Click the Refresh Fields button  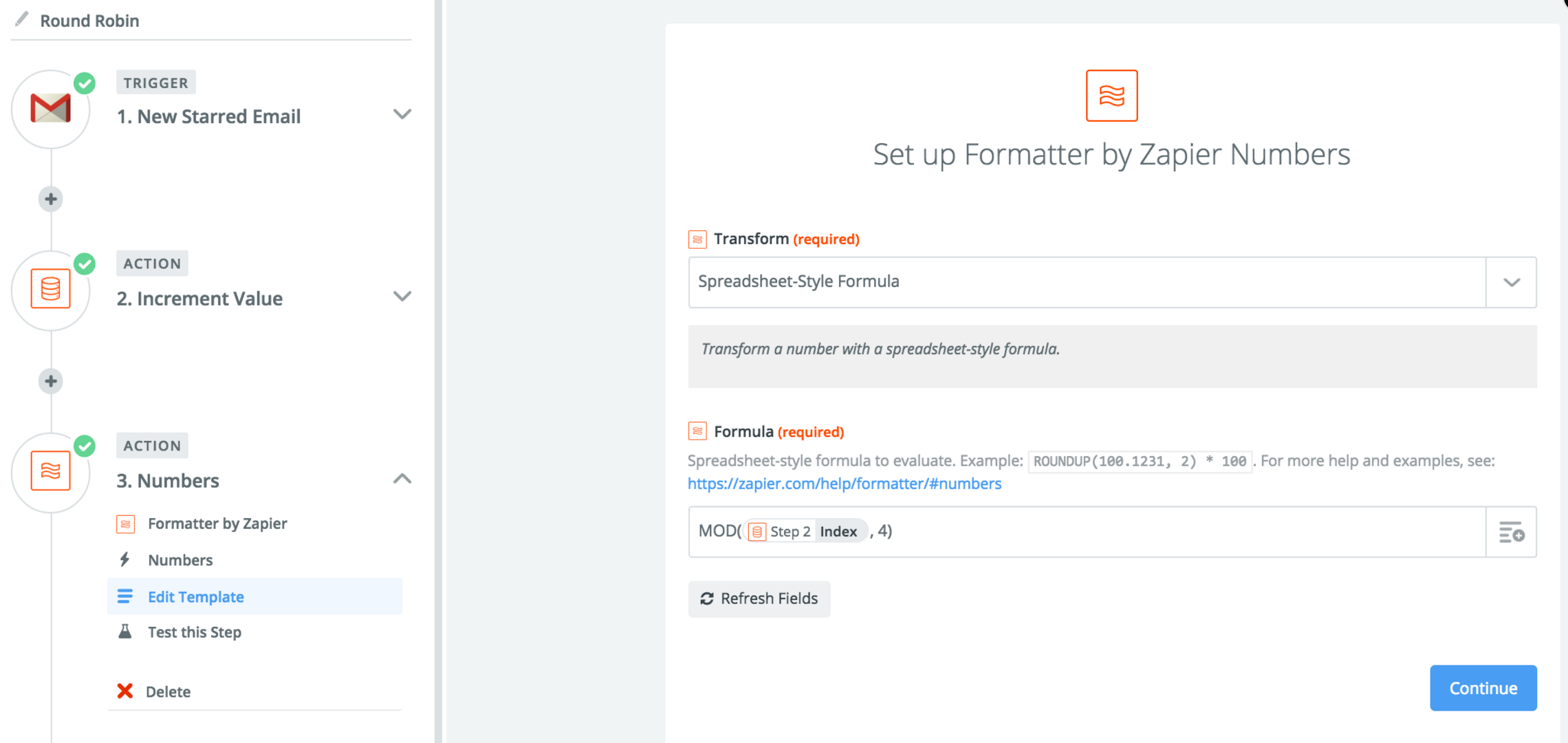pyautogui.click(x=759, y=599)
